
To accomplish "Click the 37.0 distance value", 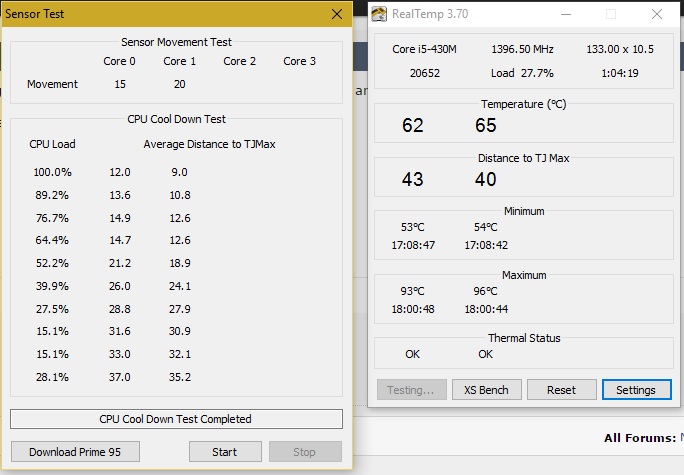I will [120, 377].
